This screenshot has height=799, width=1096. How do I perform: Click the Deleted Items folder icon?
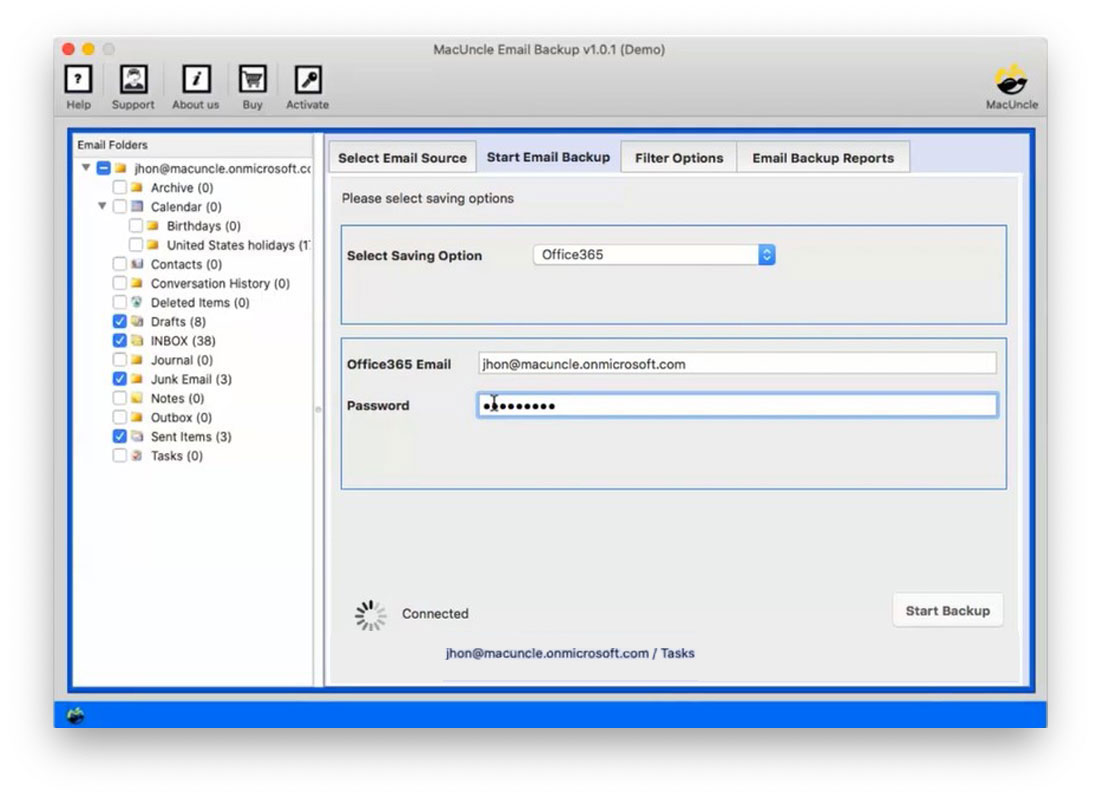136,302
